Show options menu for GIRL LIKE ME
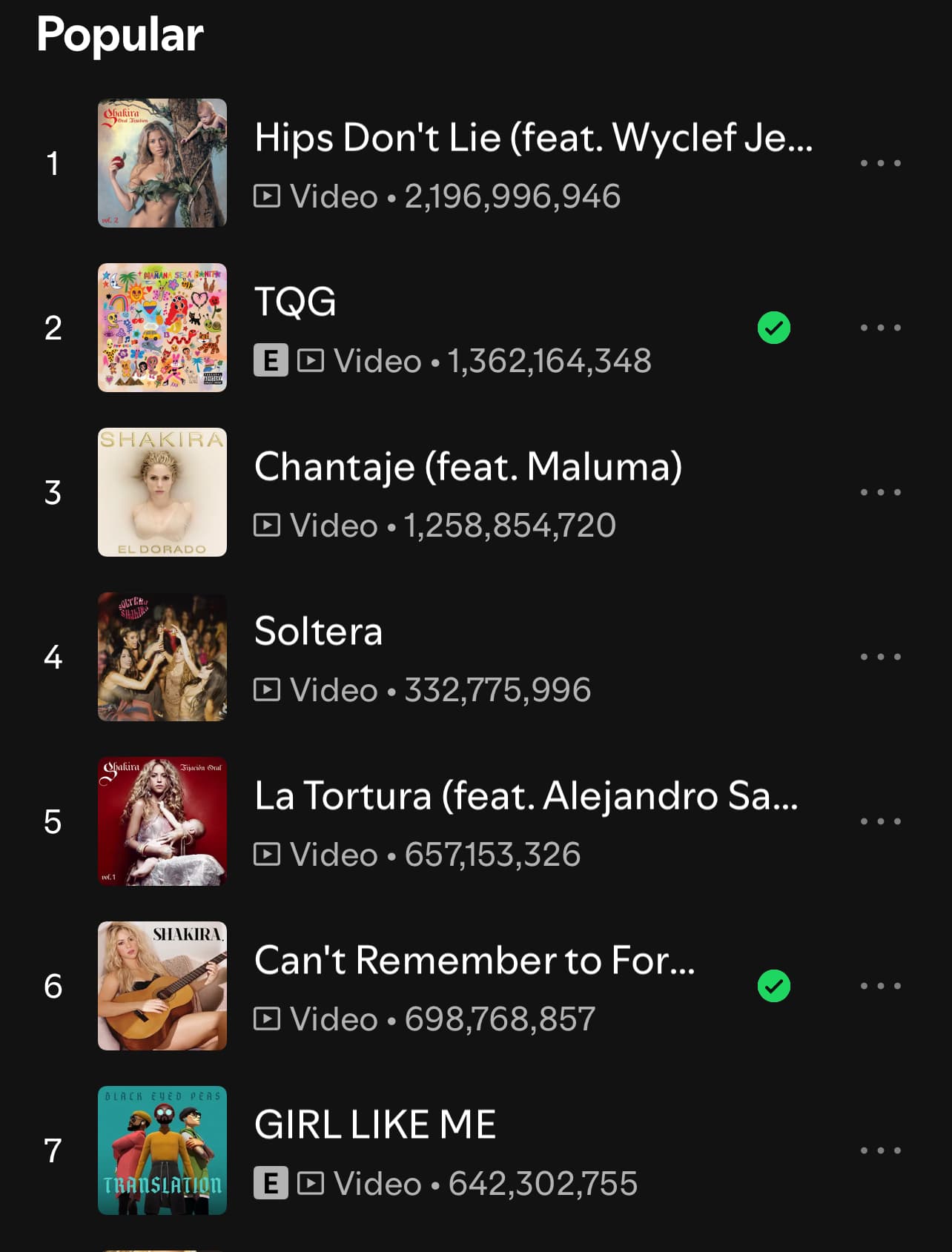The image size is (952, 1252). [x=880, y=1150]
